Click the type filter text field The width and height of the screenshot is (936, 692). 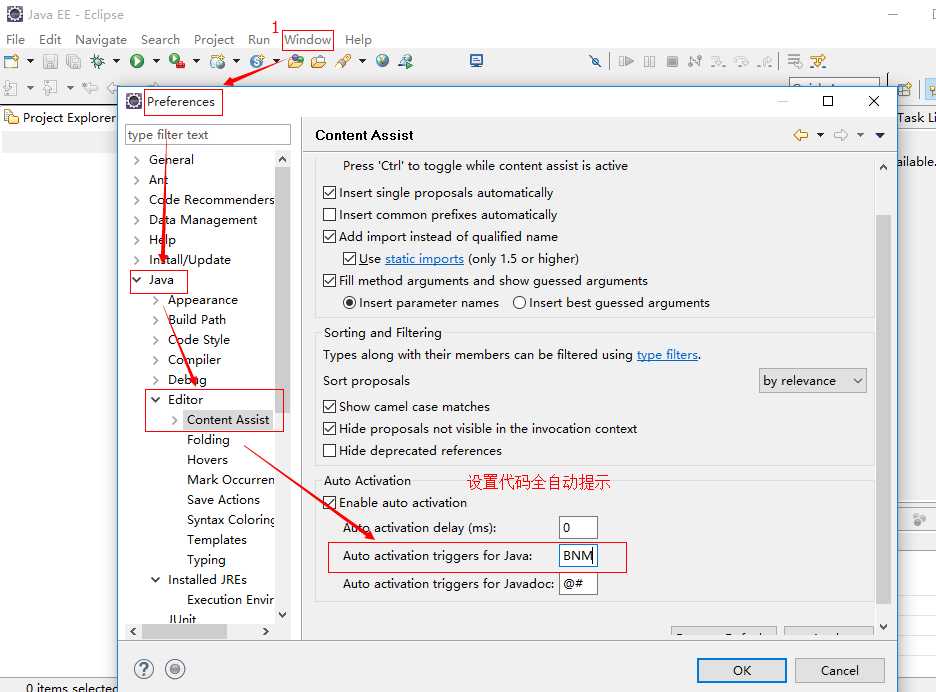pyautogui.click(x=208, y=135)
